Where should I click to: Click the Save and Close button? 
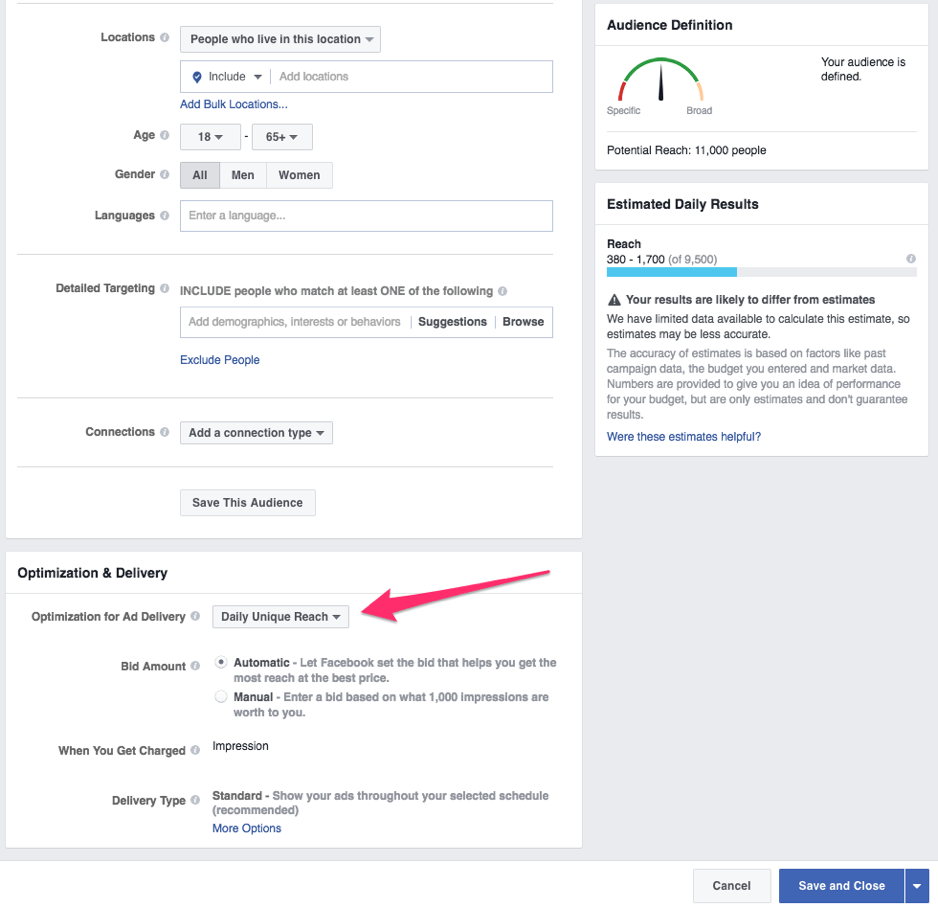841,886
